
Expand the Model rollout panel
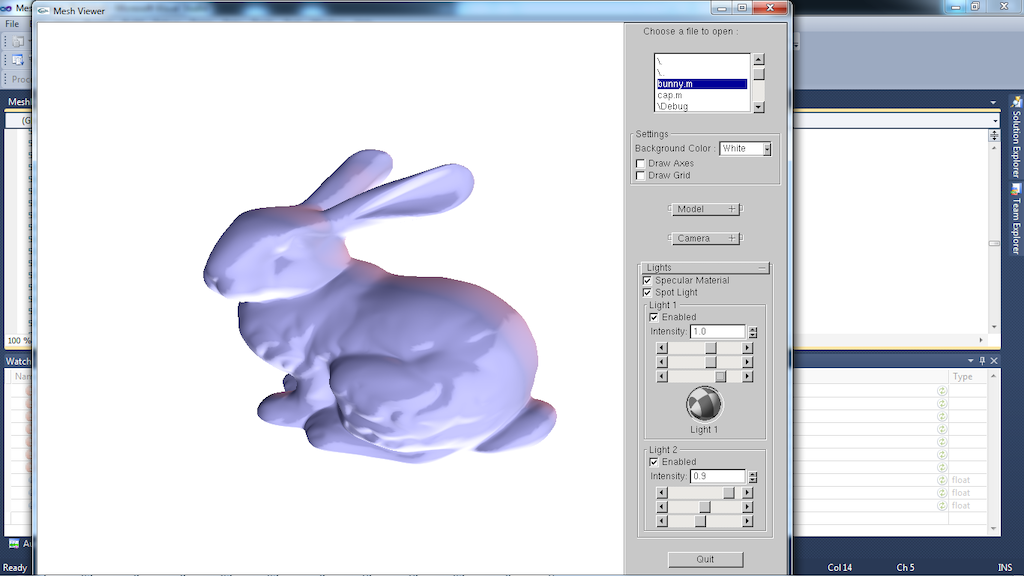tap(705, 209)
